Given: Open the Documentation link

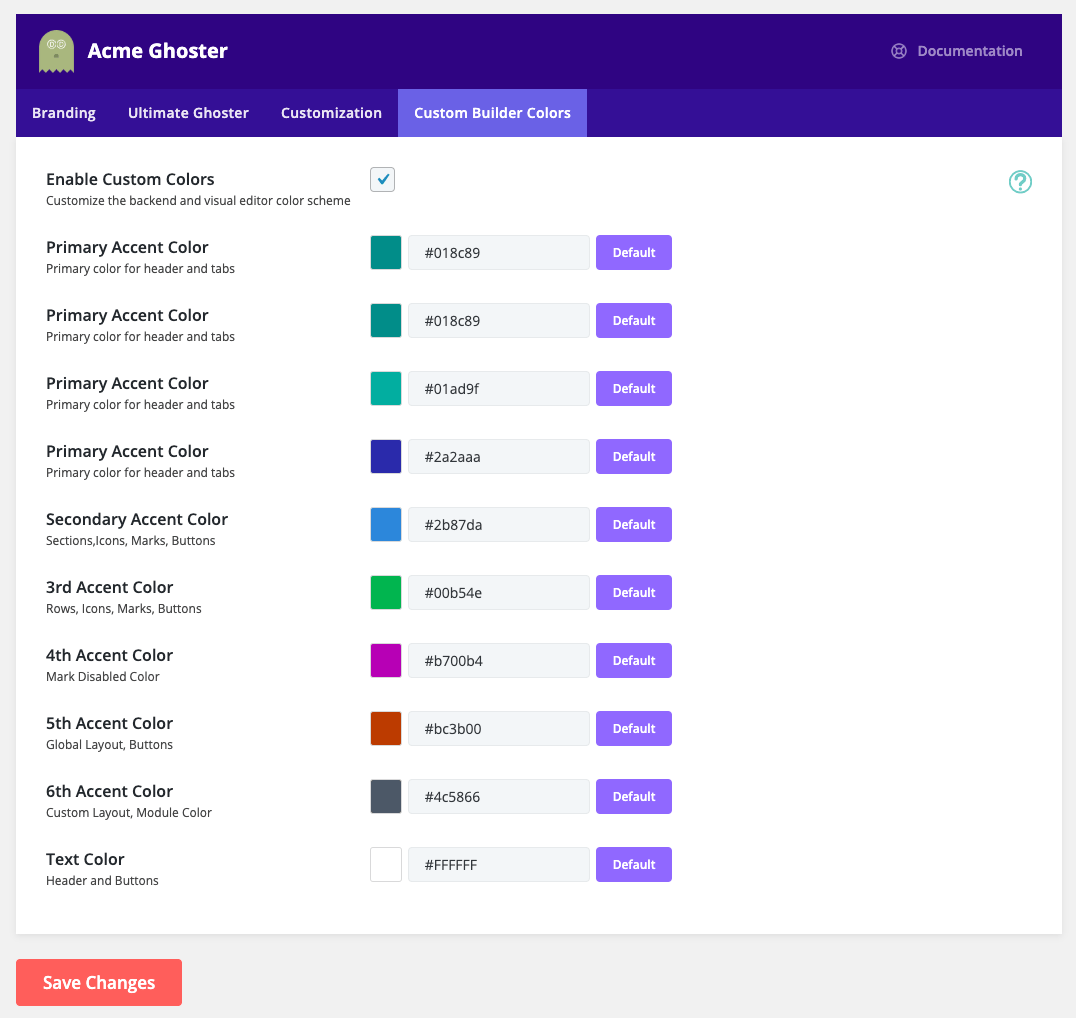Looking at the screenshot, I should click(957, 51).
